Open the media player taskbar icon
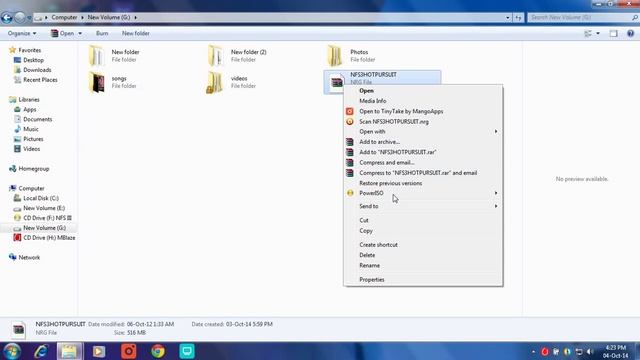The width and height of the screenshot is (640, 360). (x=99, y=351)
